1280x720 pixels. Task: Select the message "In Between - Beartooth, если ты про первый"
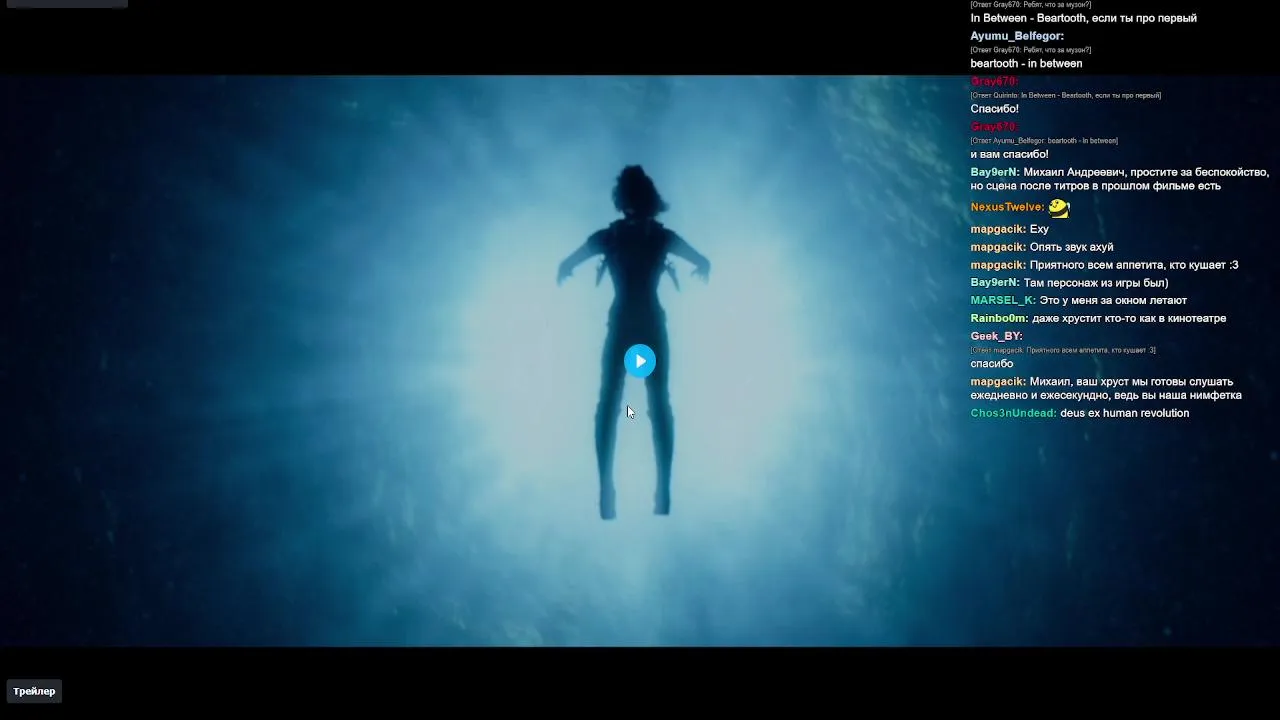(x=1083, y=18)
